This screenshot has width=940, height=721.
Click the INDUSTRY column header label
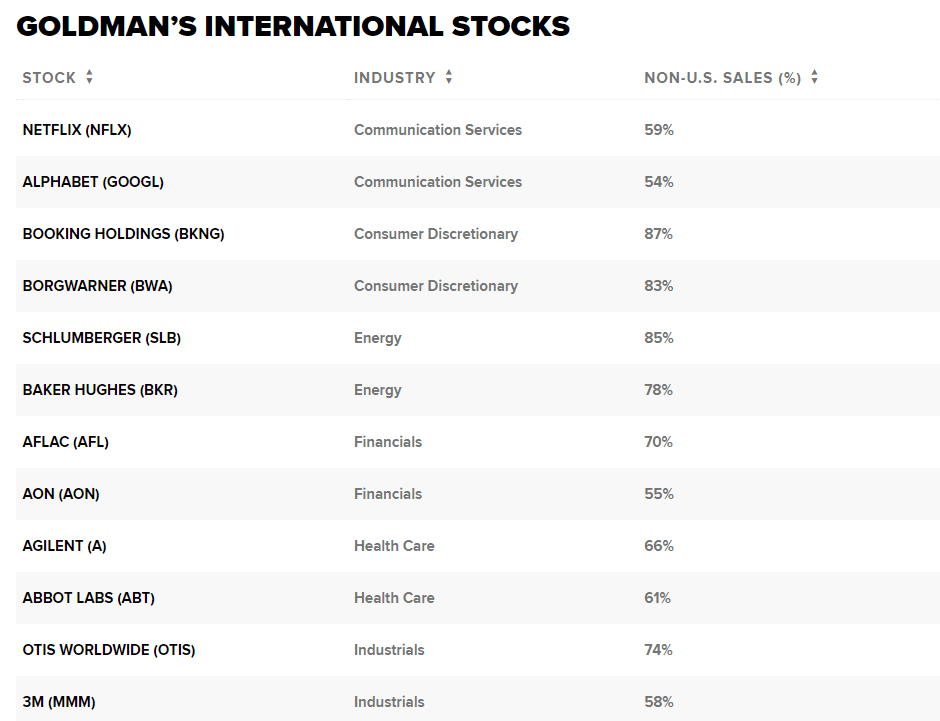pyautogui.click(x=394, y=78)
